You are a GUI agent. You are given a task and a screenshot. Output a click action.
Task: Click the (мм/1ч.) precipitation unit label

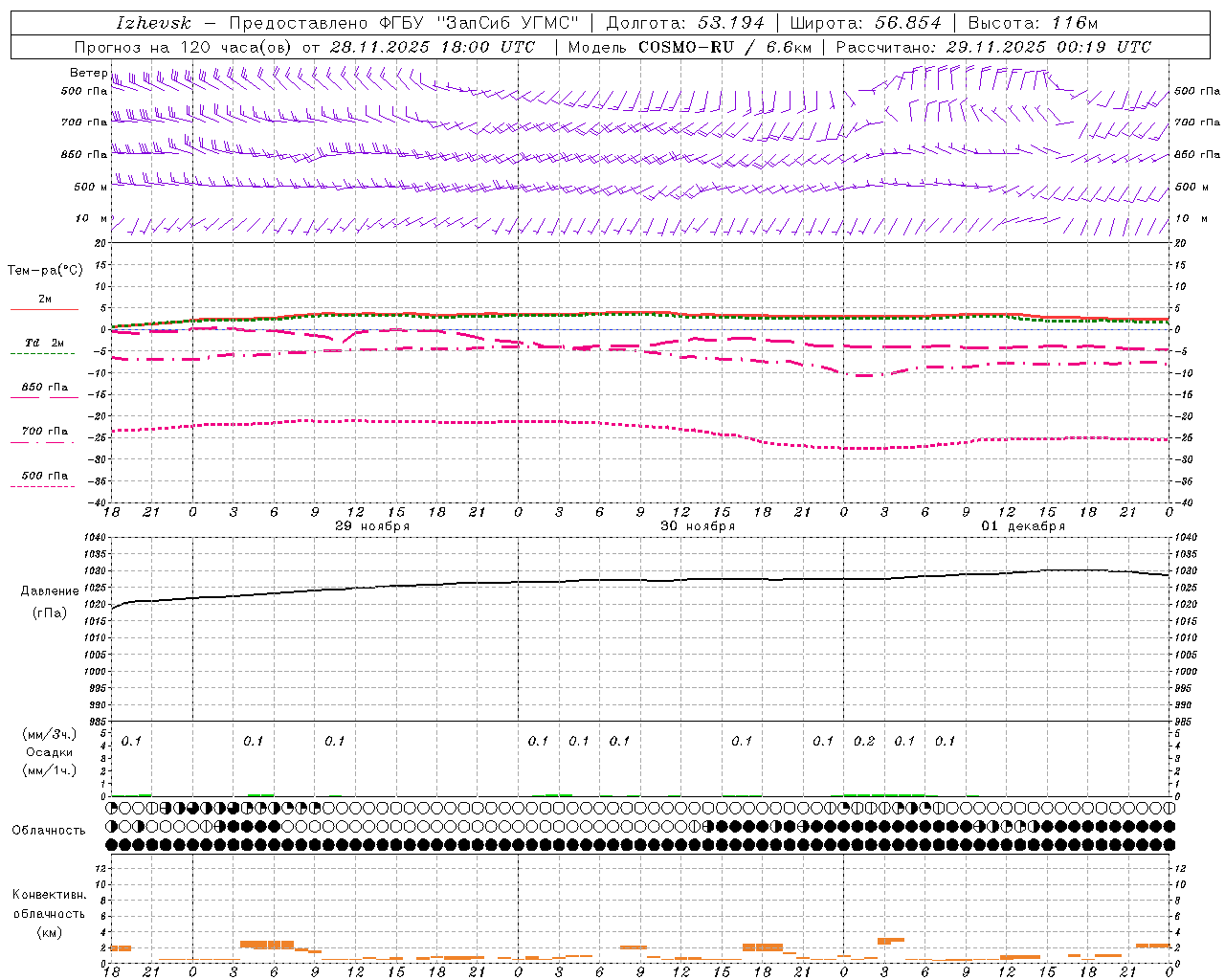[x=49, y=770]
